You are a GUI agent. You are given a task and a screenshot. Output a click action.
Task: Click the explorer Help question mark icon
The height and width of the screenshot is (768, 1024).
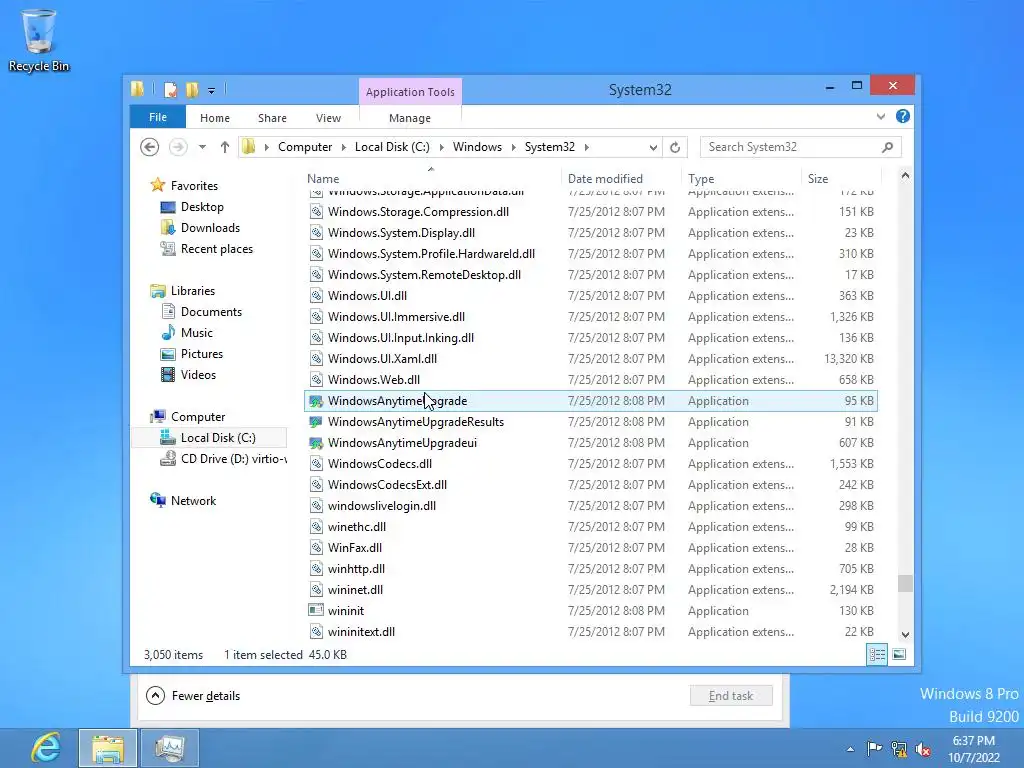pos(903,116)
